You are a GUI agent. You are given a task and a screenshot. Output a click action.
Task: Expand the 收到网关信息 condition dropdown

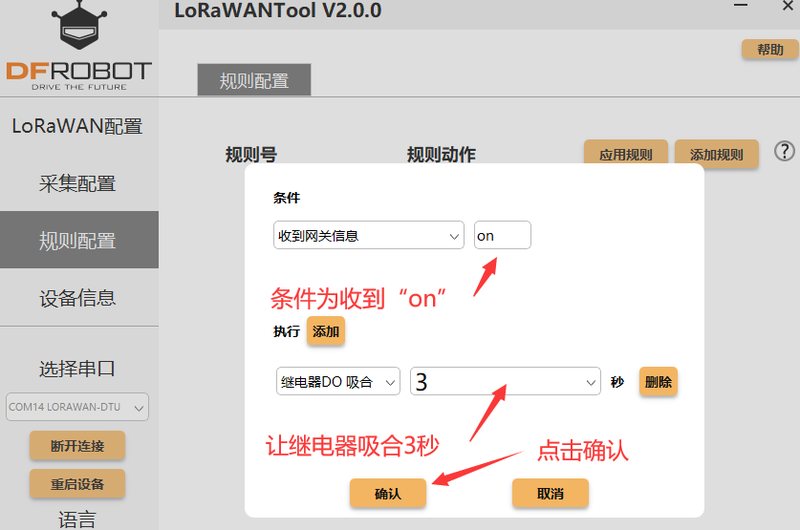(368, 236)
